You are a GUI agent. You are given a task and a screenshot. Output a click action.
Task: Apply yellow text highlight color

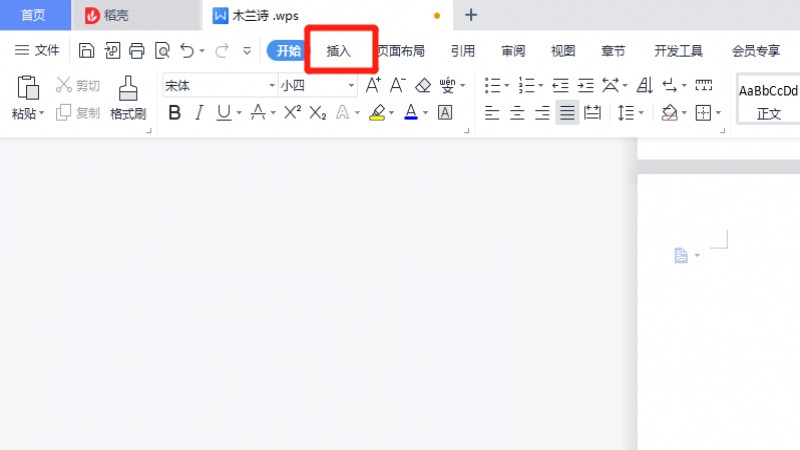(378, 112)
